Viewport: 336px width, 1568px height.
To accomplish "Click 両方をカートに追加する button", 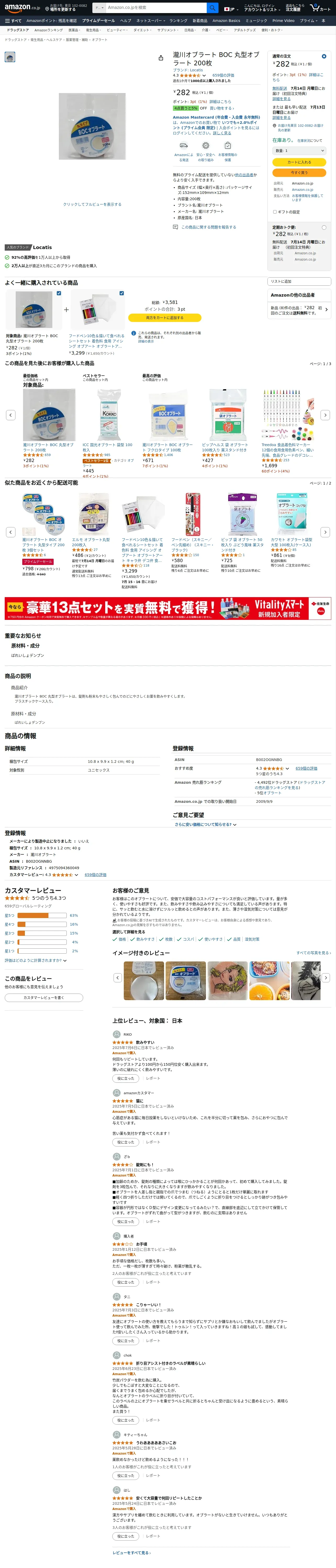I will point(164,318).
